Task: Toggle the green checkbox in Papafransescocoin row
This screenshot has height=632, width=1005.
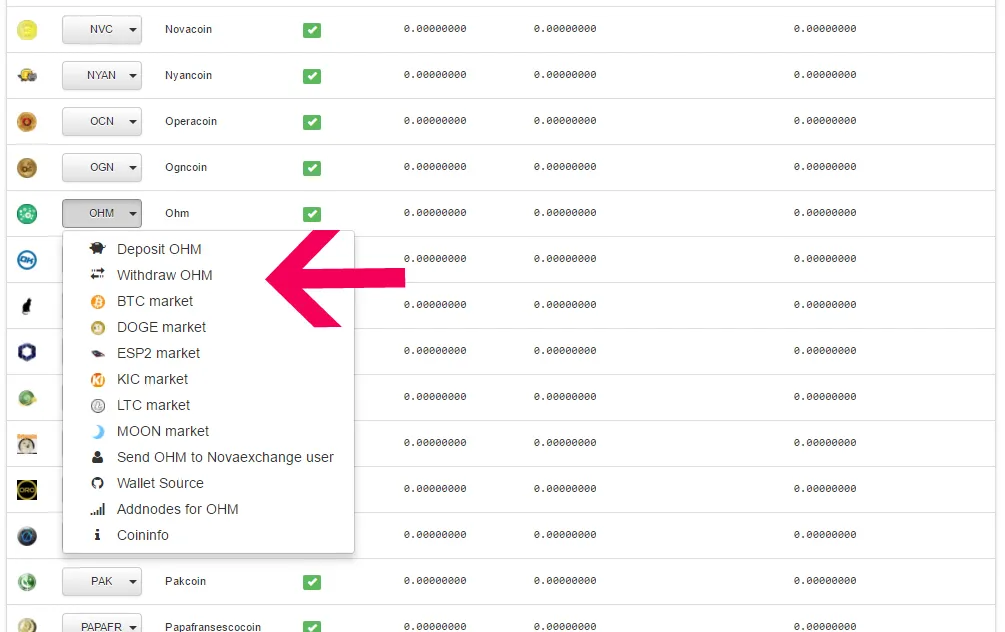Action: coord(312,627)
